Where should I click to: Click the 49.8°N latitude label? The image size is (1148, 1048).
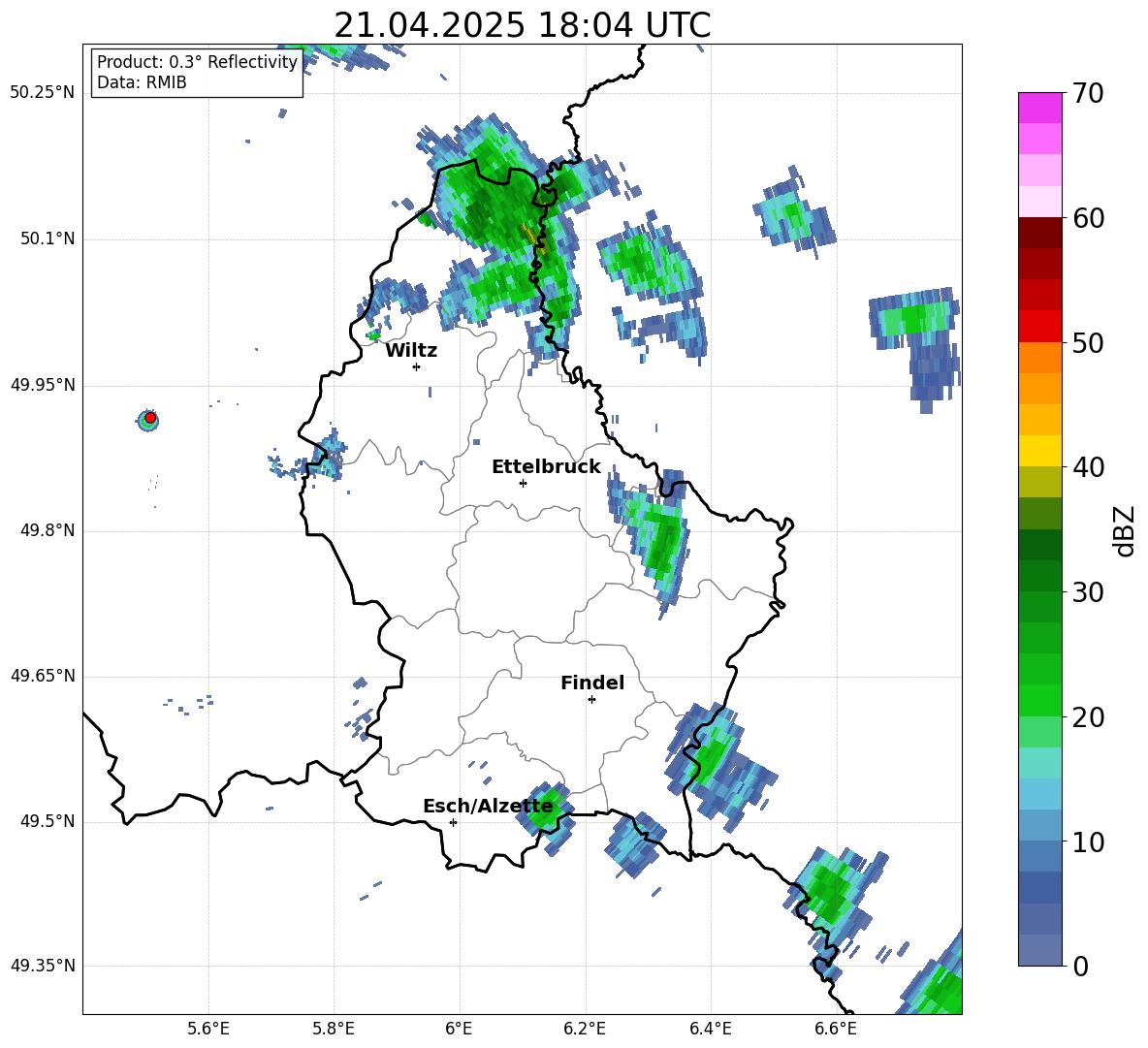pyautogui.click(x=48, y=530)
